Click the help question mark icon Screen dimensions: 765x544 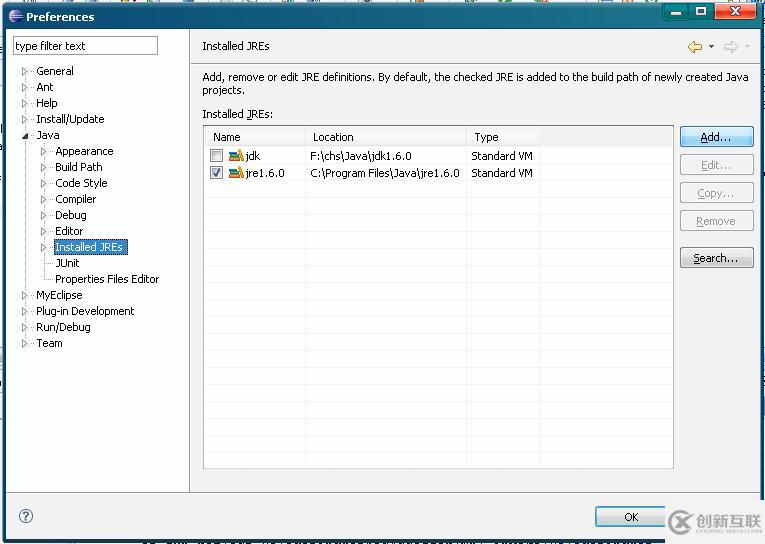(26, 516)
